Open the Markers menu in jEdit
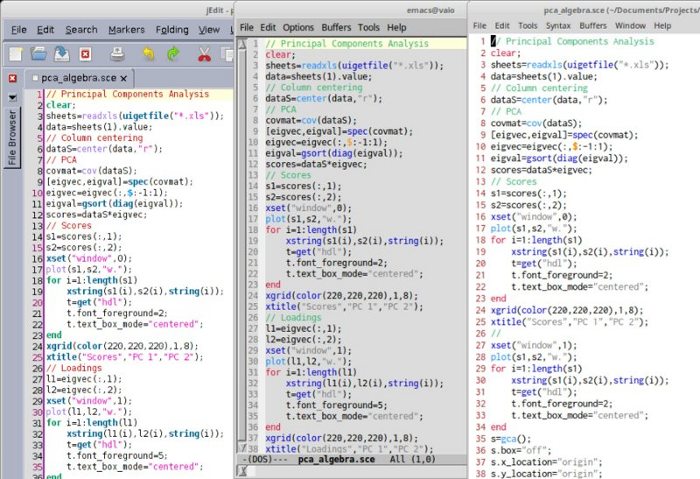This screenshot has width=700, height=479. click(x=126, y=29)
